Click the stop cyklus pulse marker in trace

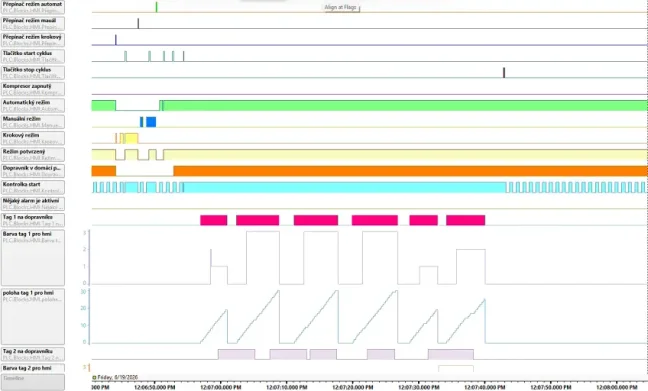[x=504, y=73]
